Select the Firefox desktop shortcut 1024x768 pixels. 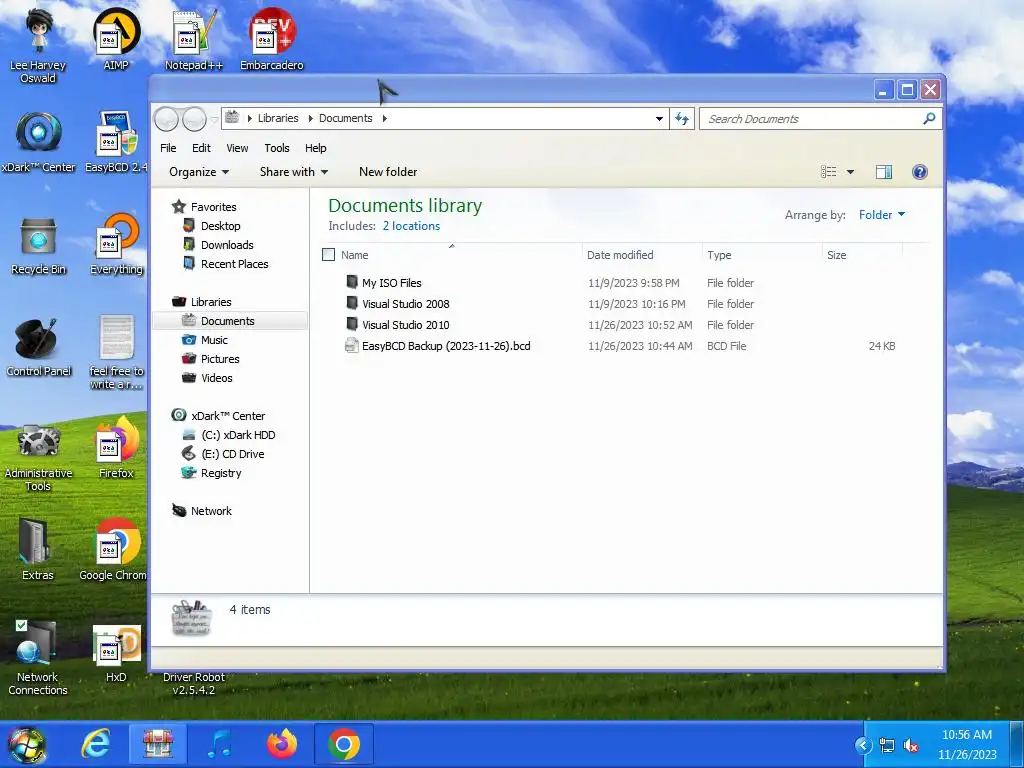[x=116, y=448]
